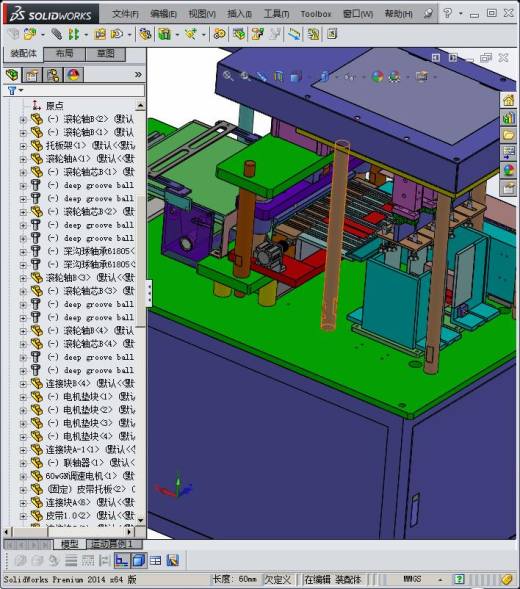Image resolution: width=520 pixels, height=589 pixels.
Task: Toggle the 2D sketch view button in bottom toolbar
Action: [121, 561]
